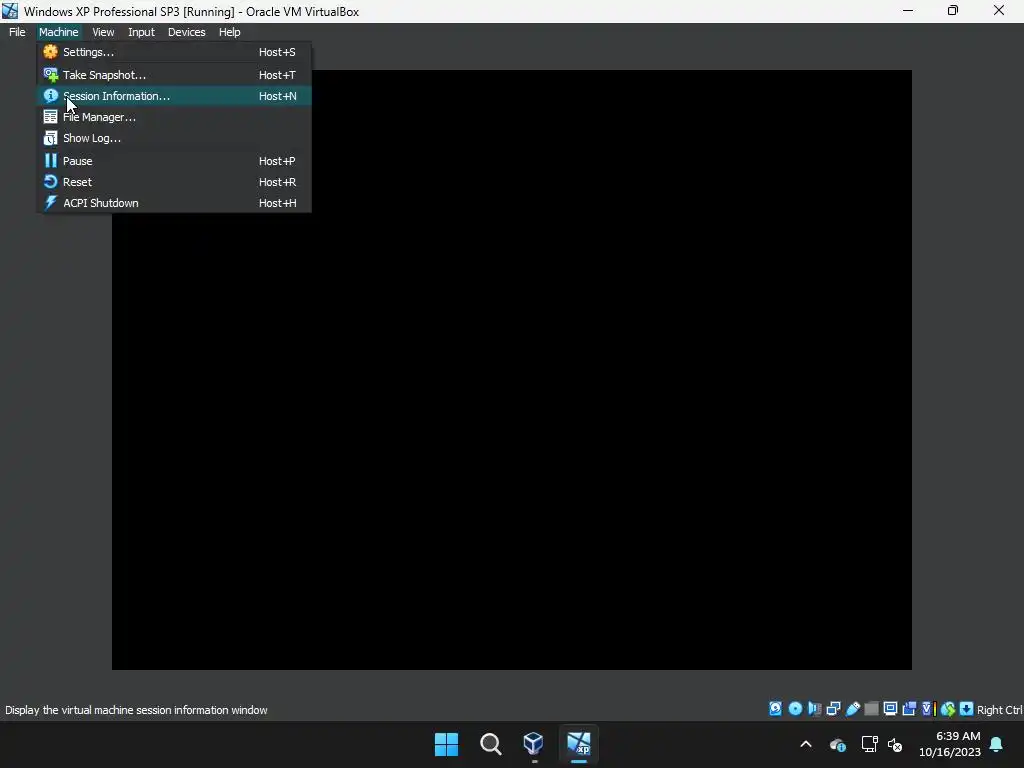Select ACPI Shutdown menu entry

(x=174, y=202)
